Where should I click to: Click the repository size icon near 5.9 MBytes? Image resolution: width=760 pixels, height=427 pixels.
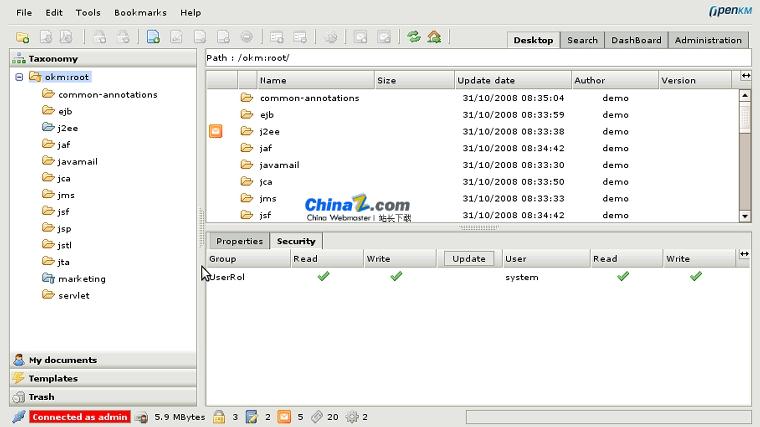click(x=142, y=417)
